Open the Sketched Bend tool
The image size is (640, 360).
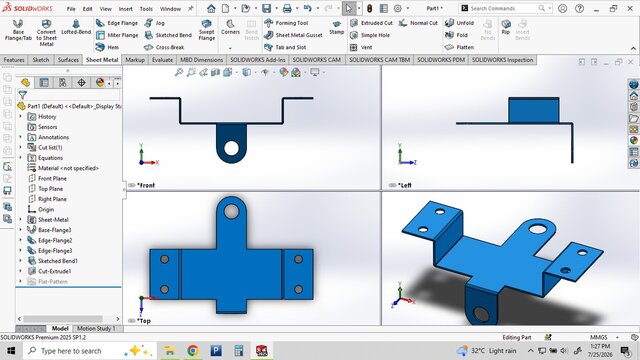pos(168,35)
